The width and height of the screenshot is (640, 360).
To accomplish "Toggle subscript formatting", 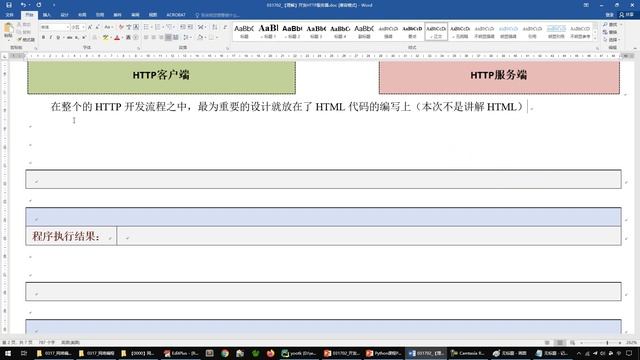I will [77, 38].
